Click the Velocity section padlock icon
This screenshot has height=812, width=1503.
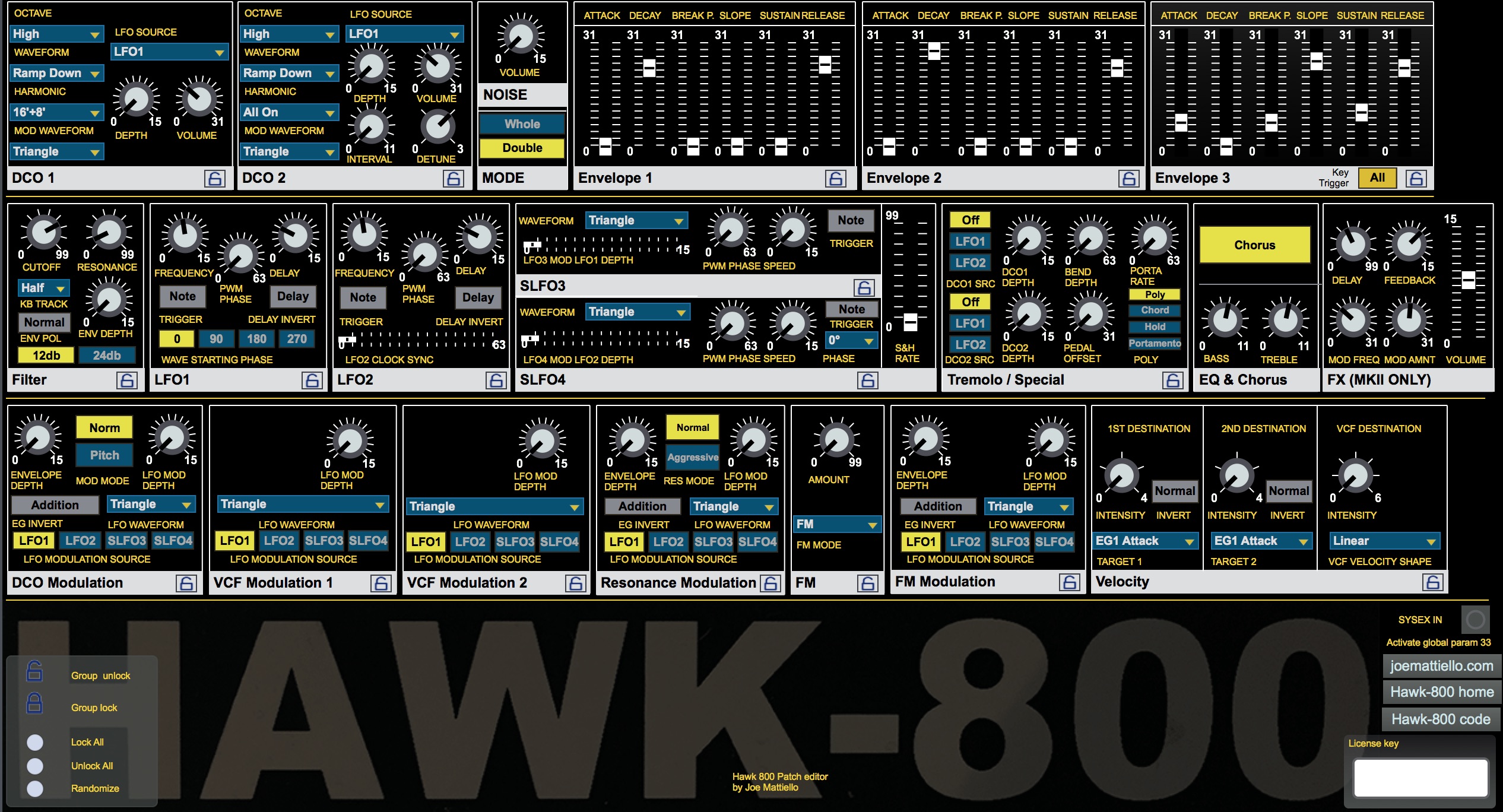pyautogui.click(x=1432, y=582)
